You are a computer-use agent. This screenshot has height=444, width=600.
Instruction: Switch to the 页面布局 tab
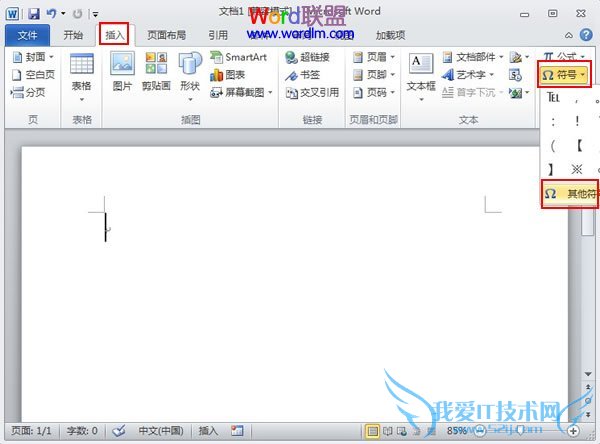pyautogui.click(x=166, y=35)
